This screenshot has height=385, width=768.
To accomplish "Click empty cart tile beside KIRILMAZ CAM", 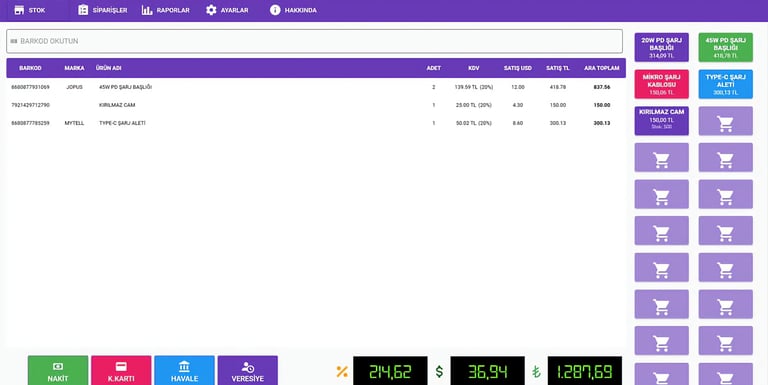I will pos(725,121).
